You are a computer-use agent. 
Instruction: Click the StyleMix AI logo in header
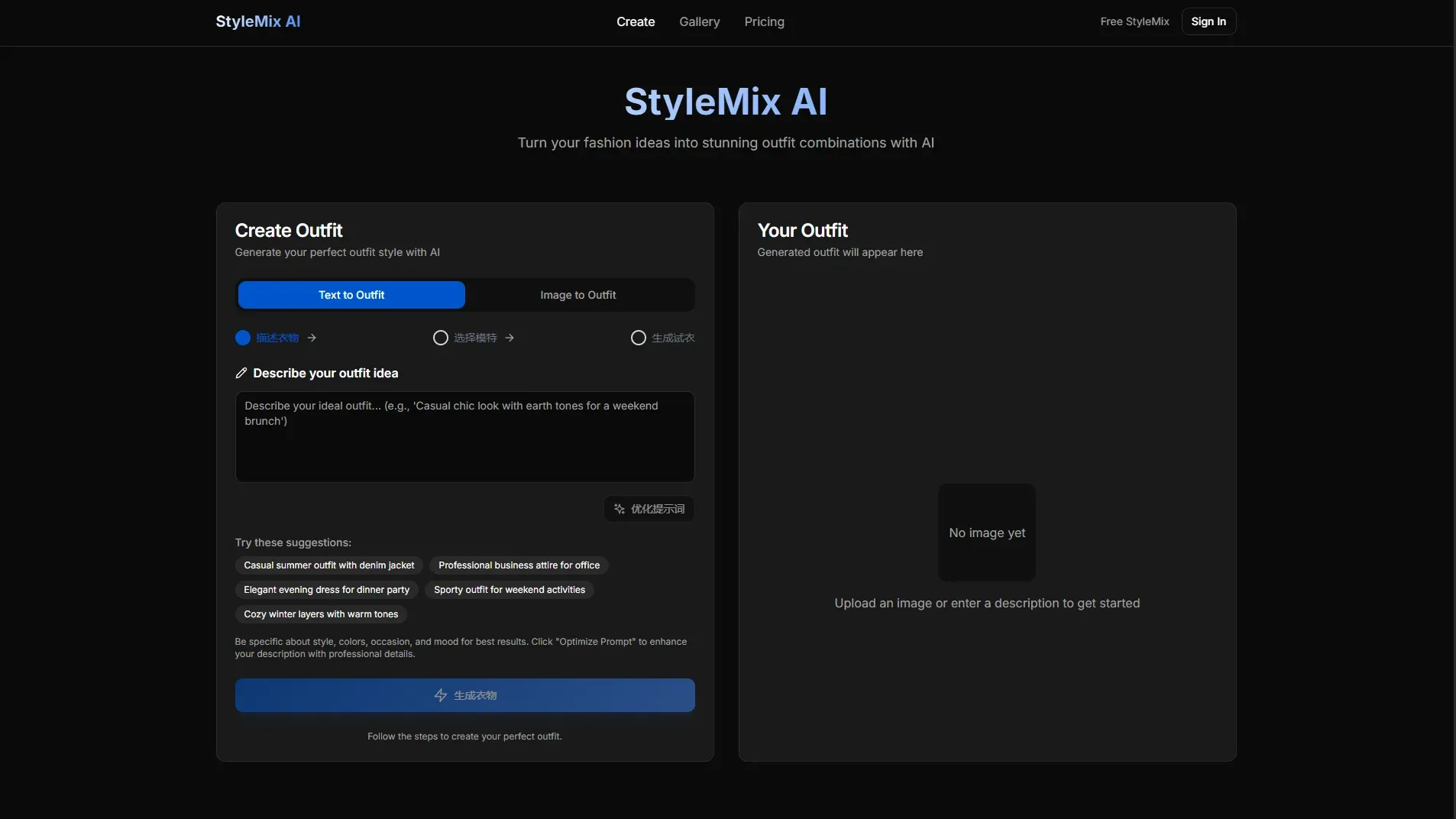[x=258, y=21]
